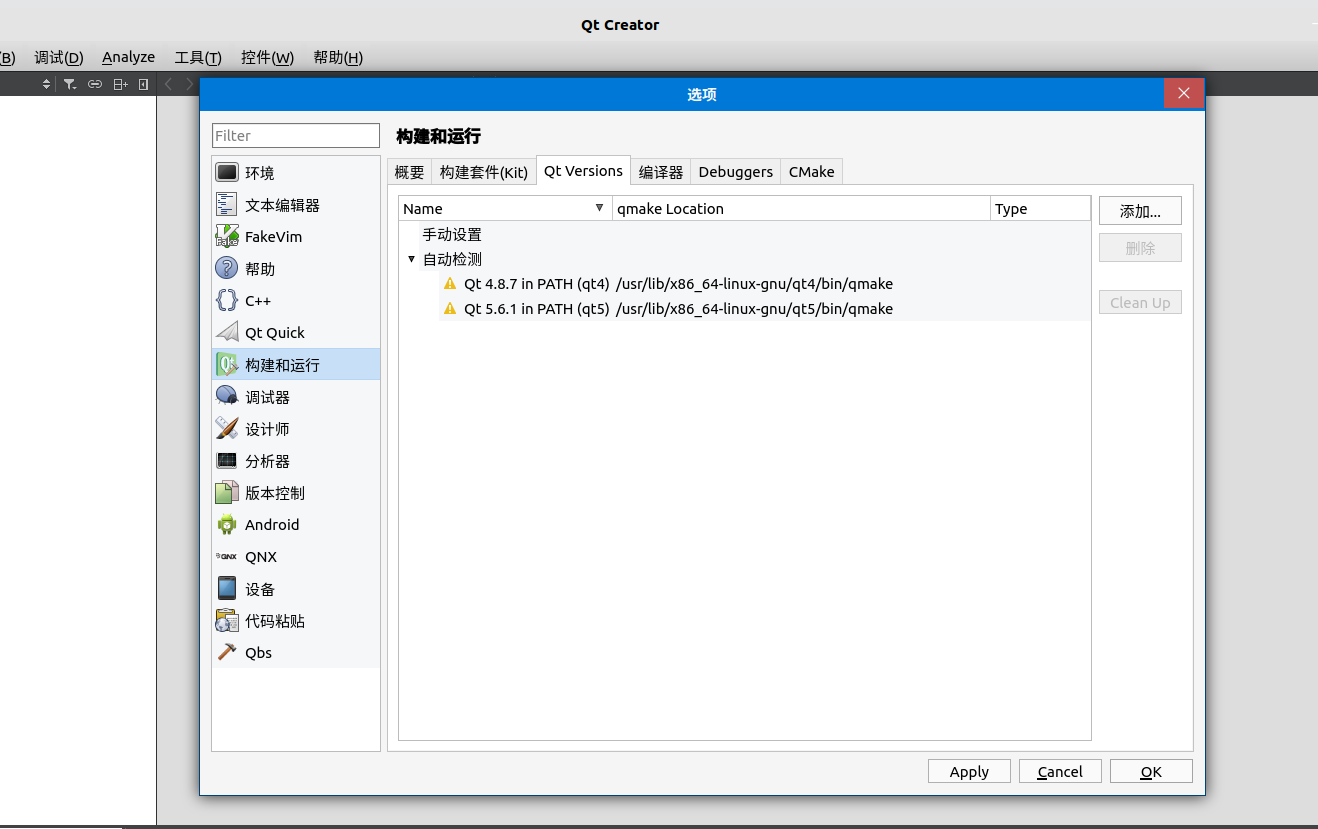Select the Qt 5.6.1 in PATH (qt5) row
Viewport: 1318px width, 829px height.
[x=764, y=309]
